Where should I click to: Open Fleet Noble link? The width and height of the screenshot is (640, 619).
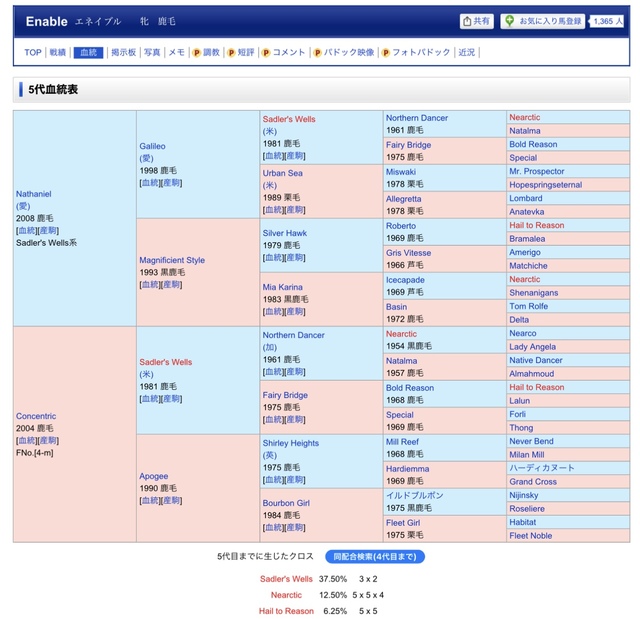click(531, 536)
